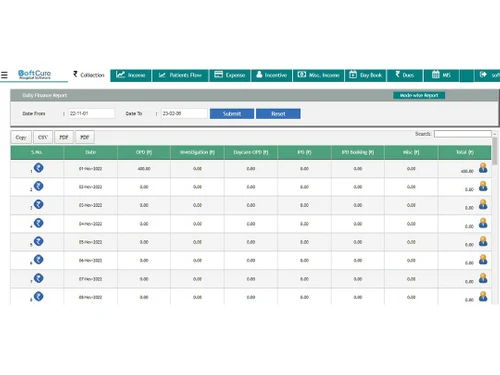
Task: Export the table as CSV
Action: tap(43, 137)
